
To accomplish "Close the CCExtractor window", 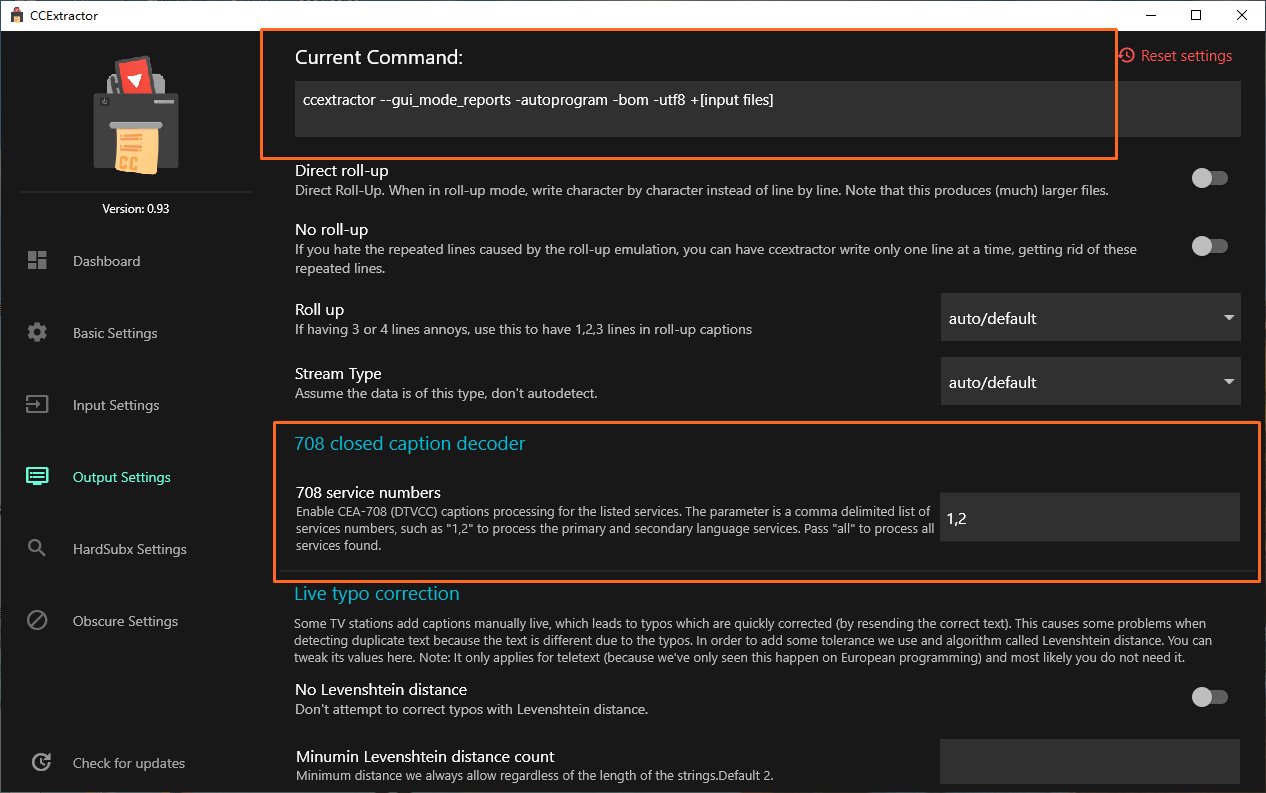I will coord(1242,15).
